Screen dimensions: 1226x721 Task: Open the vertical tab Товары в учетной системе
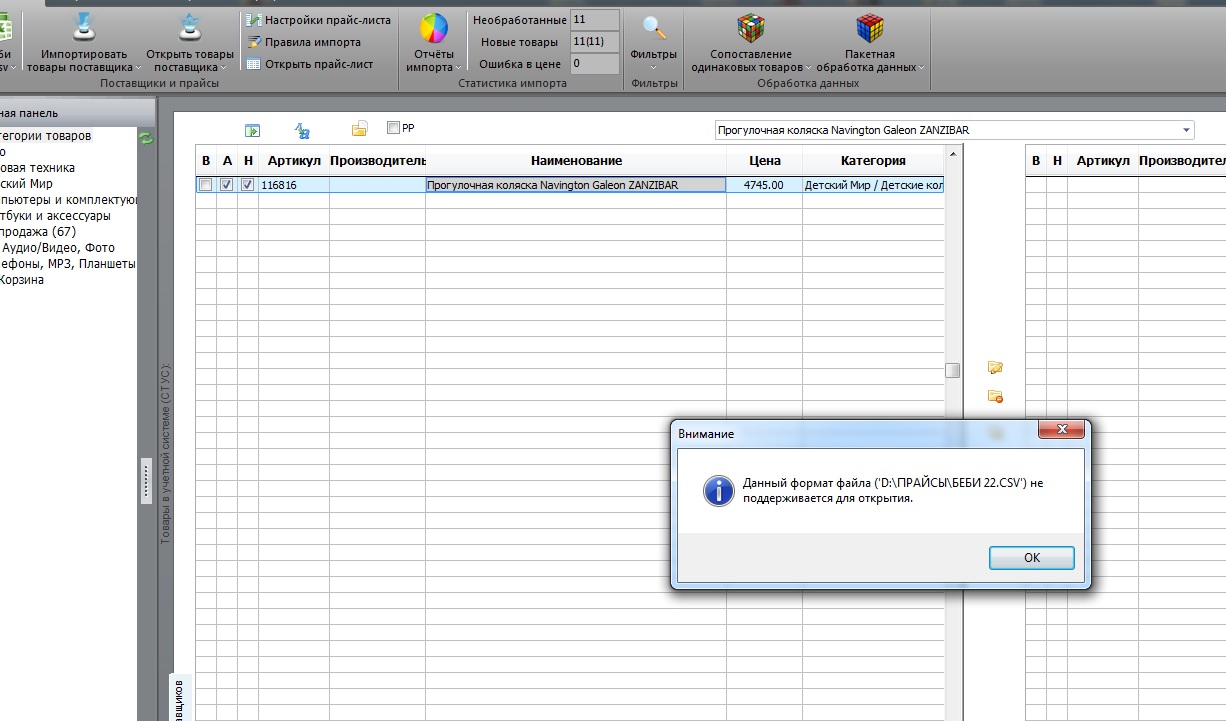(x=166, y=452)
